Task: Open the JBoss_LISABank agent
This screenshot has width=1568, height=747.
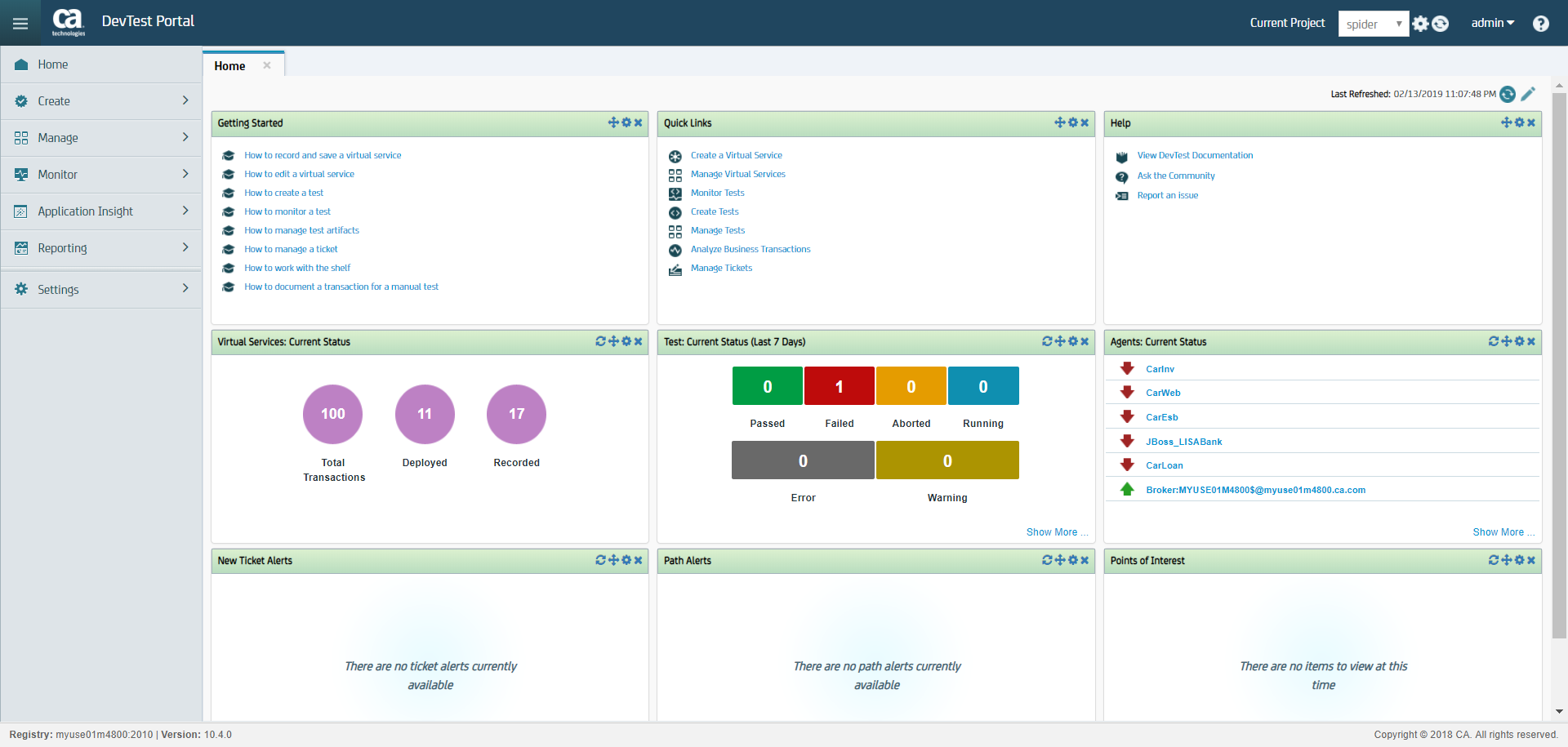Action: (1183, 442)
